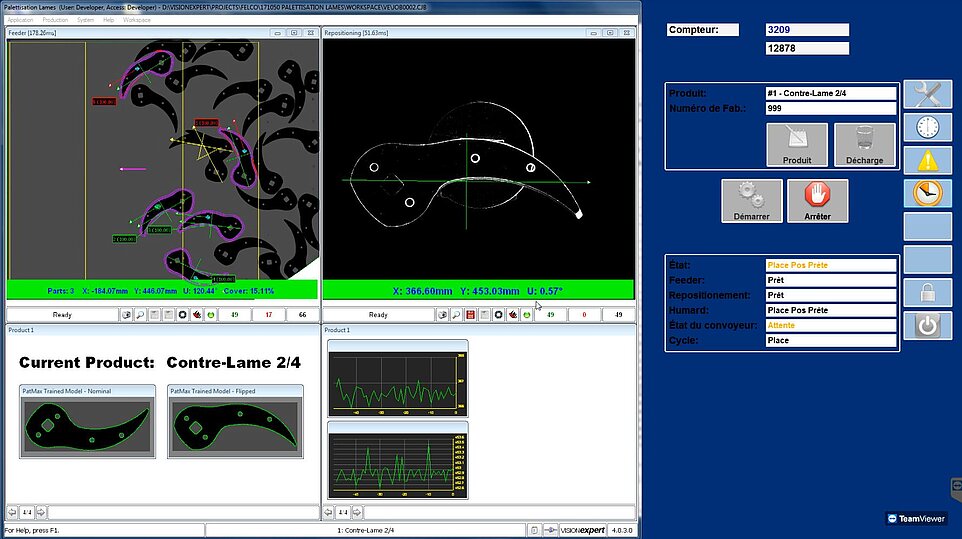The width and height of the screenshot is (962, 539).
Task: Click the padlock lock icon
Action: pyautogui.click(x=928, y=292)
